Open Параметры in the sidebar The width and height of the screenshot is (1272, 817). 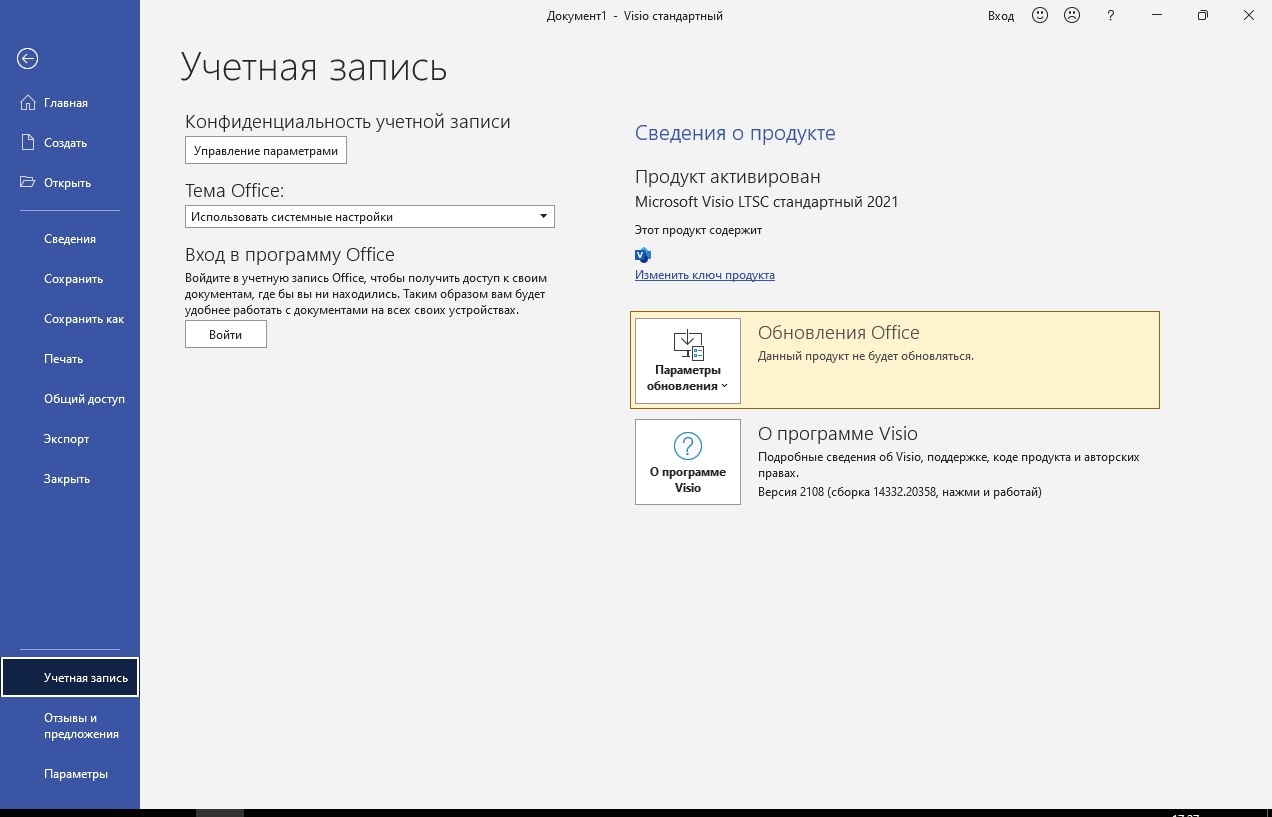(x=70, y=774)
